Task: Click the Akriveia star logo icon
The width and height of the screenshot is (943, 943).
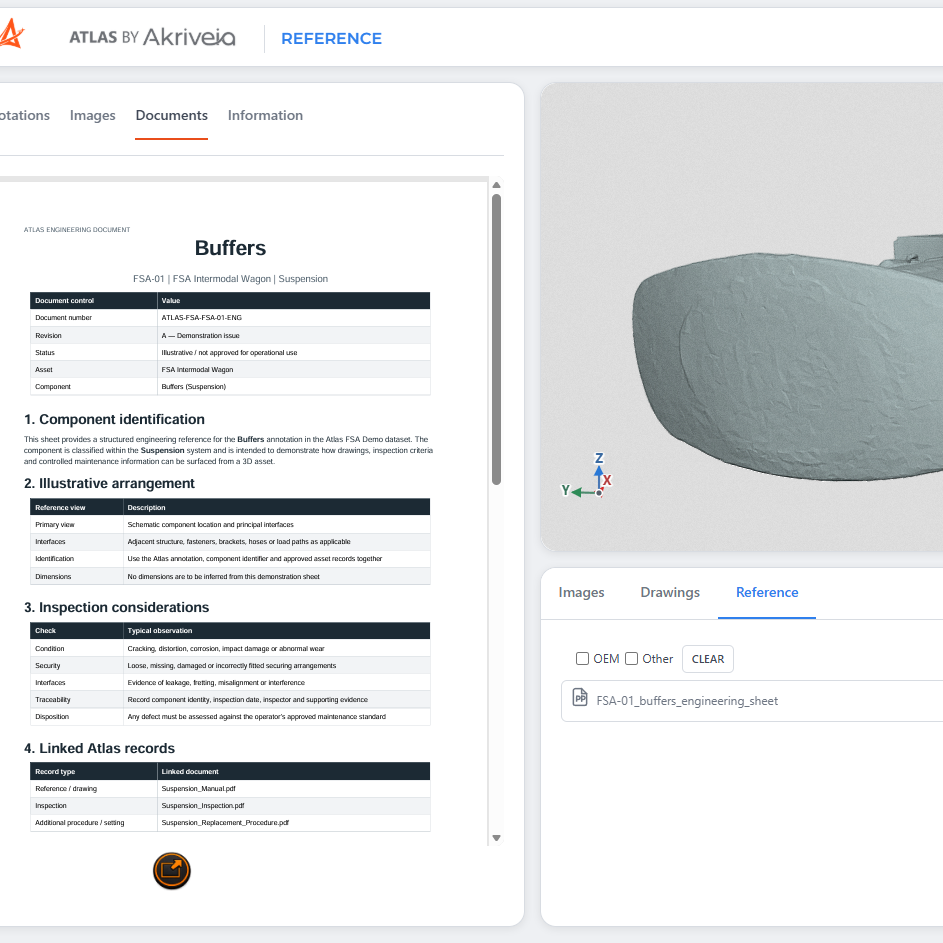Action: point(11,34)
